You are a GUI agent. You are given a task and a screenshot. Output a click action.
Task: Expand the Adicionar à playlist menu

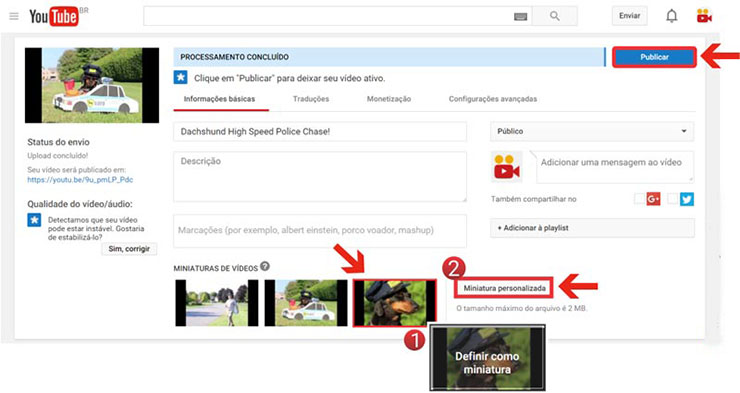click(x=592, y=228)
